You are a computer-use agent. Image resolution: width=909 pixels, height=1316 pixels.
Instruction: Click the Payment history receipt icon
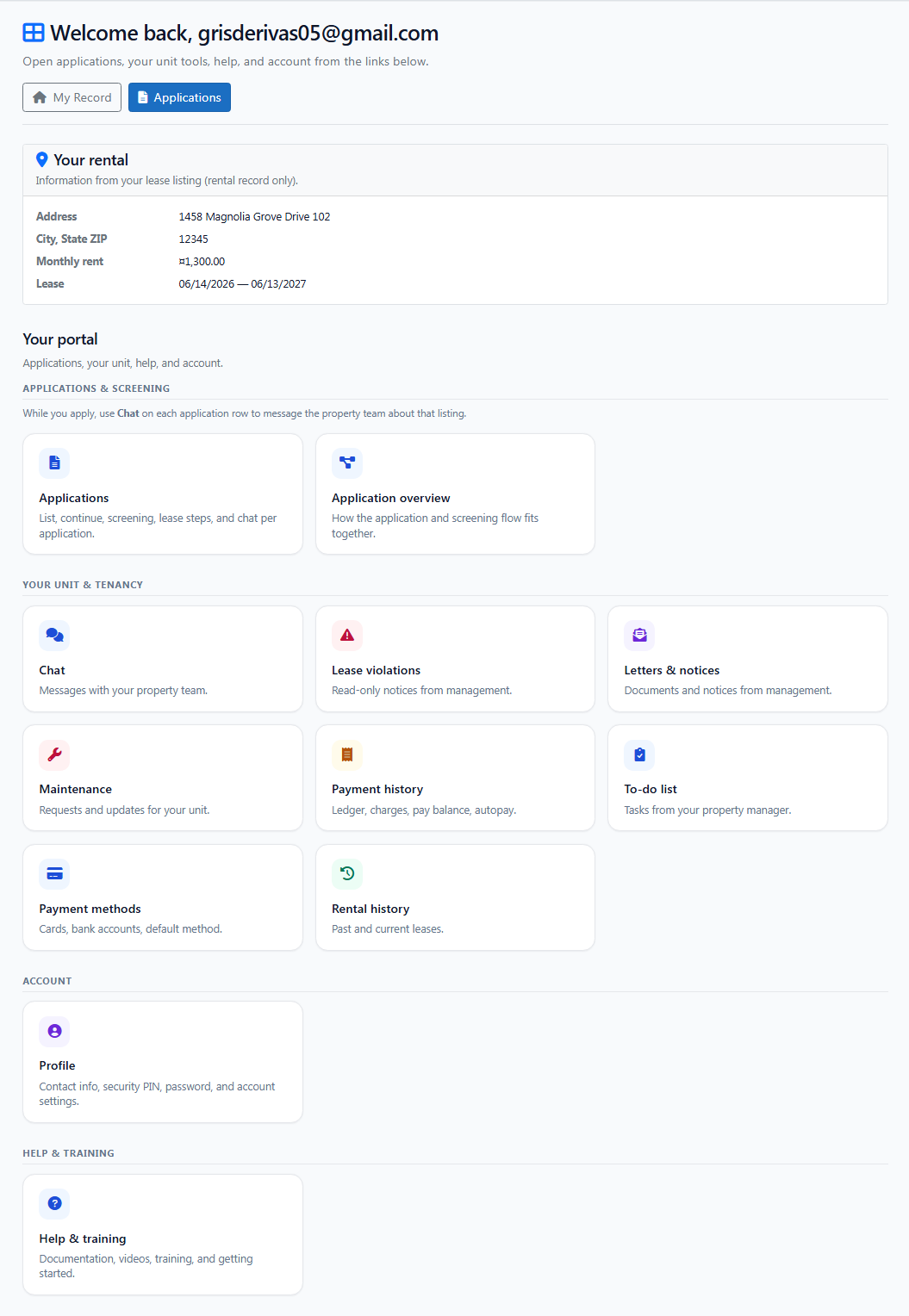tap(347, 754)
